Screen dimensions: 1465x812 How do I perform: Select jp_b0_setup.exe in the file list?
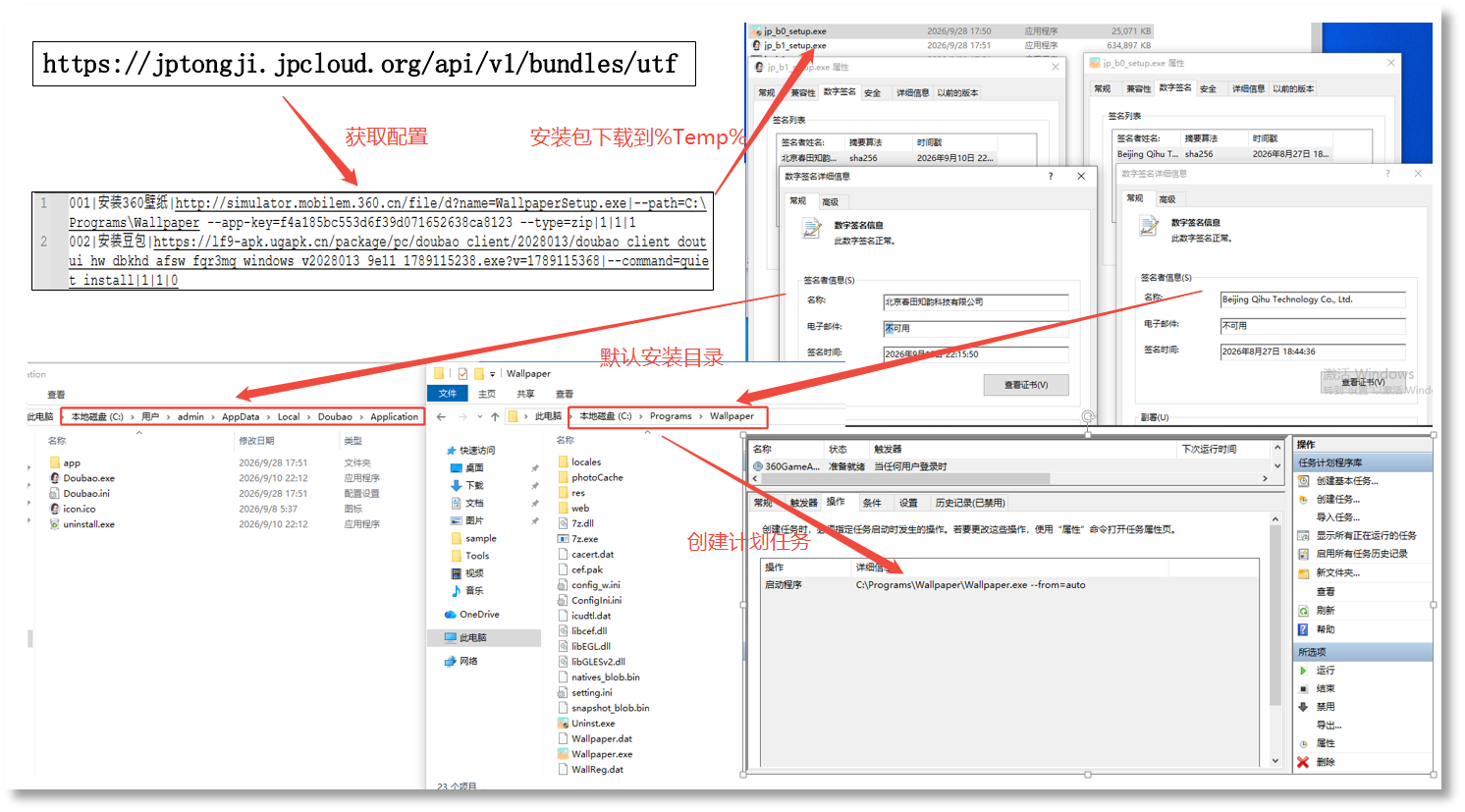950,31
